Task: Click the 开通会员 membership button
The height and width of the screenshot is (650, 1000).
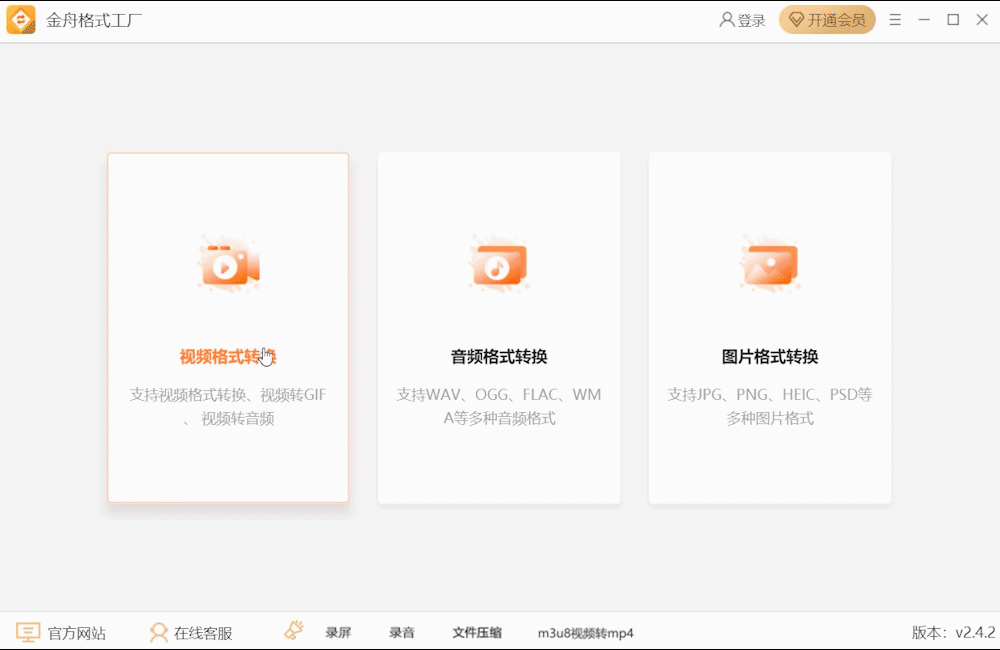Action: [x=828, y=19]
